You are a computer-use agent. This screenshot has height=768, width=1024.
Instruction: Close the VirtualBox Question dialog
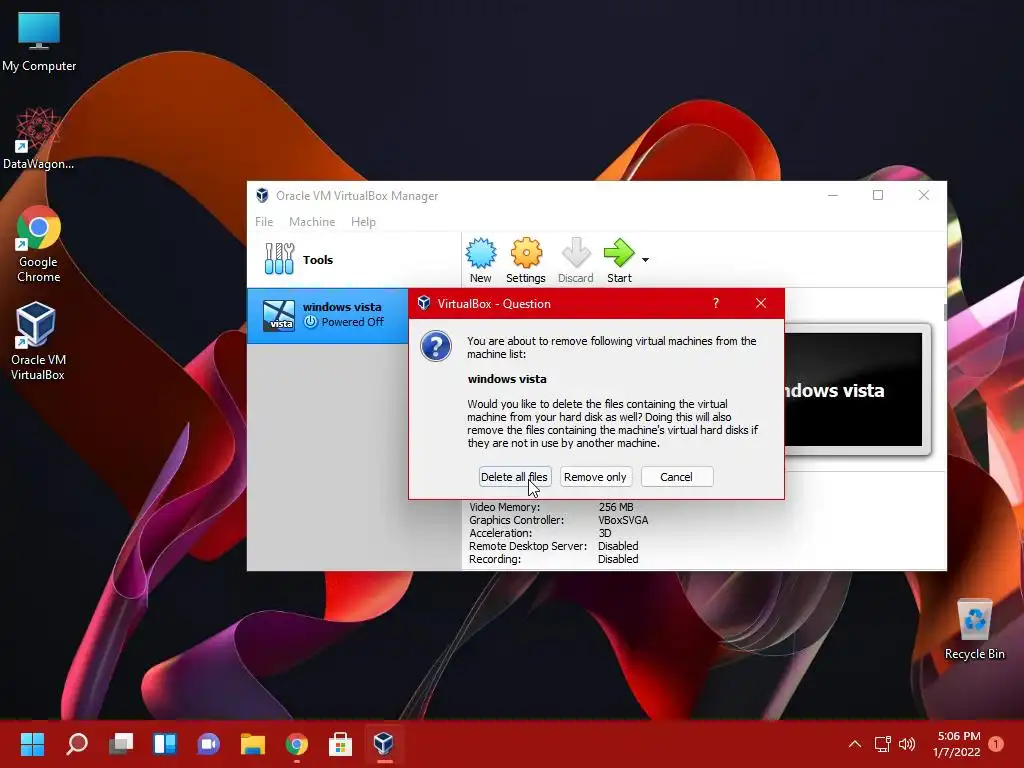(761, 303)
